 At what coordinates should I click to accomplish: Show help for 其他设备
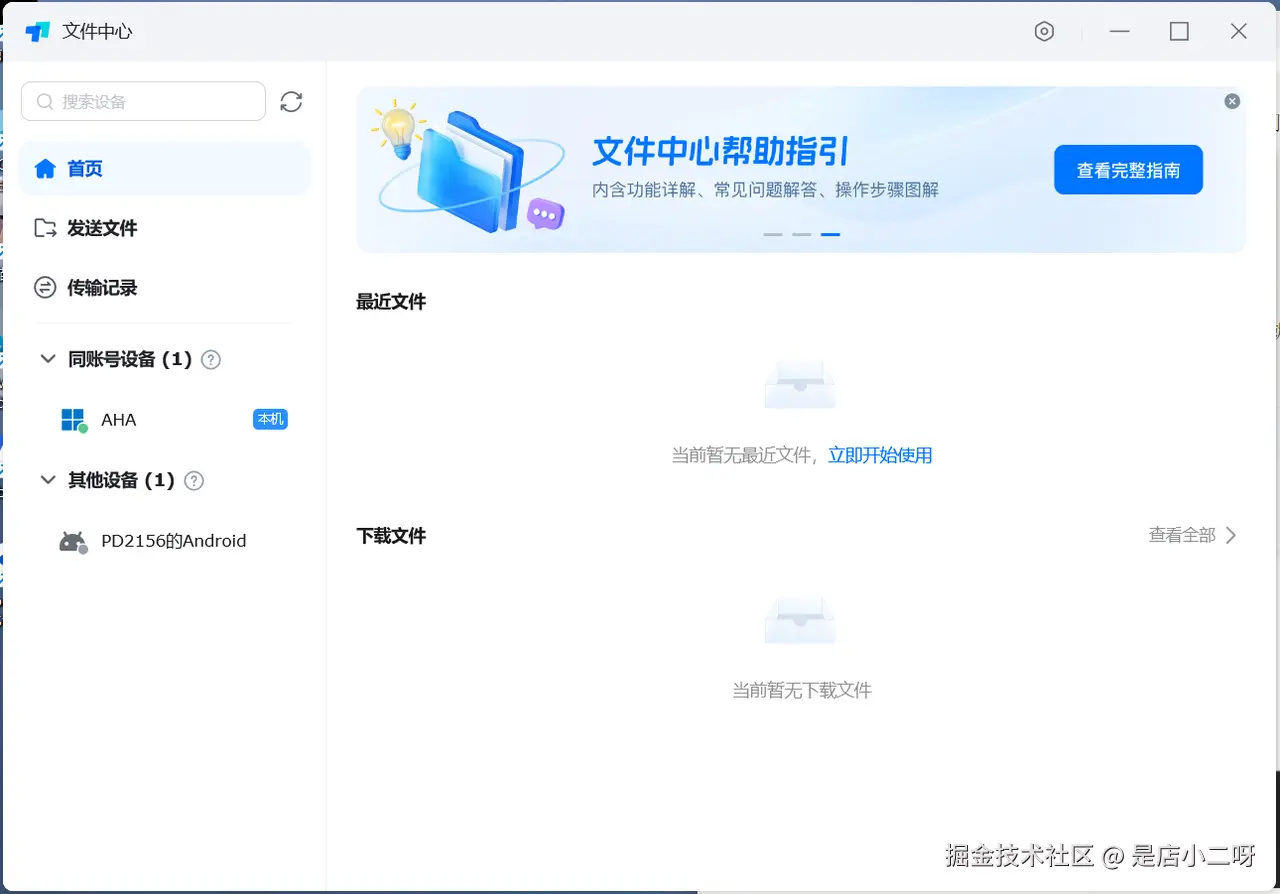click(194, 481)
